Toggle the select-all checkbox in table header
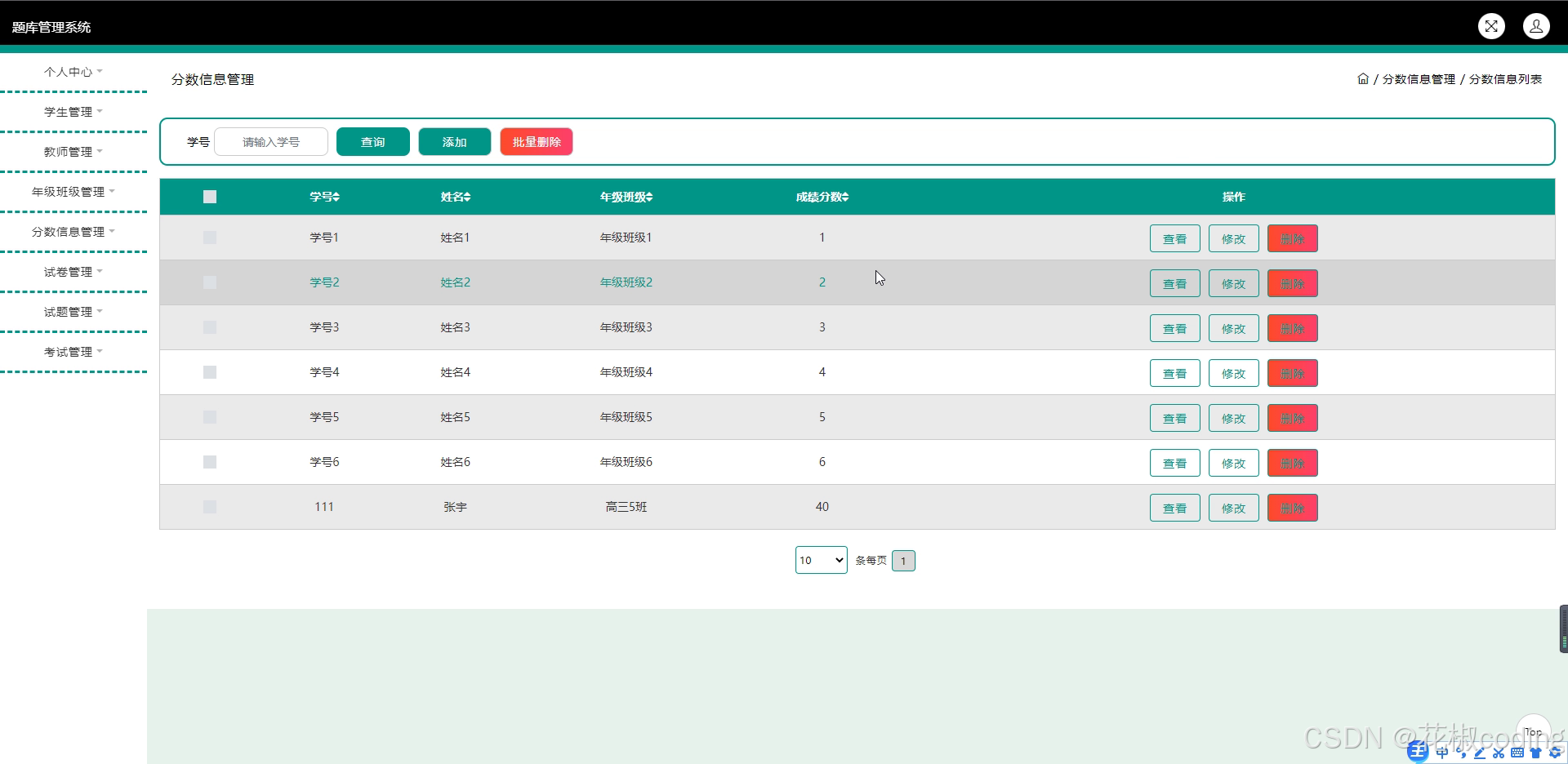Image resolution: width=1568 pixels, height=764 pixels. (x=210, y=197)
